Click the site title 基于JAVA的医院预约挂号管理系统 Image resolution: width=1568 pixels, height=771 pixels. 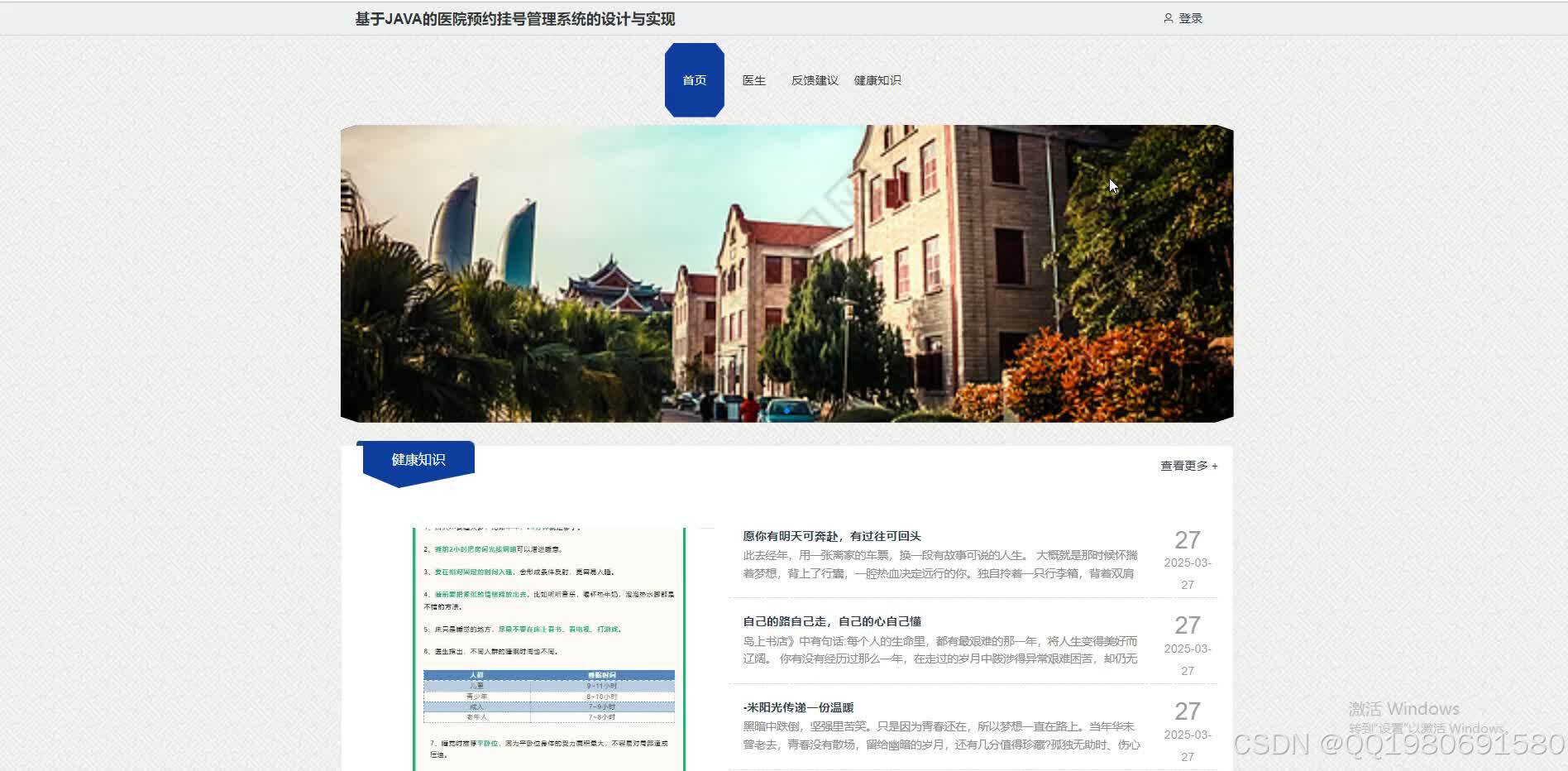pyautogui.click(x=514, y=18)
